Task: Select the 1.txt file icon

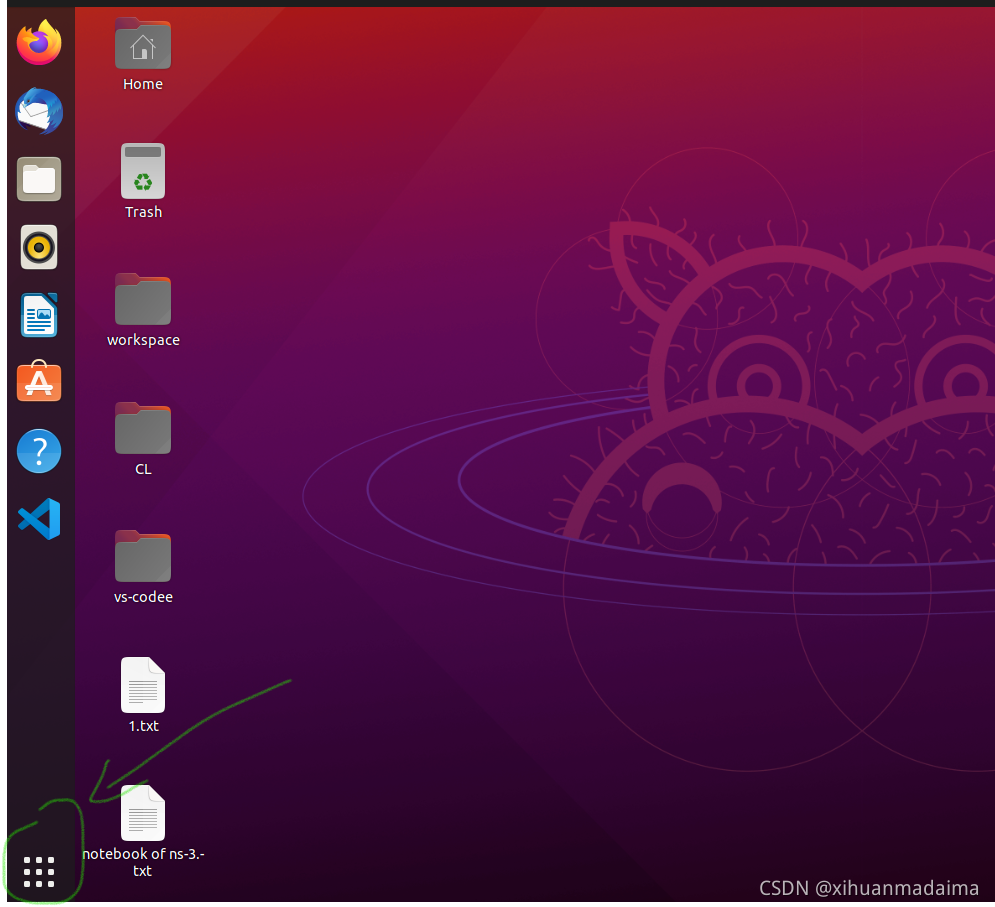Action: click(x=143, y=685)
